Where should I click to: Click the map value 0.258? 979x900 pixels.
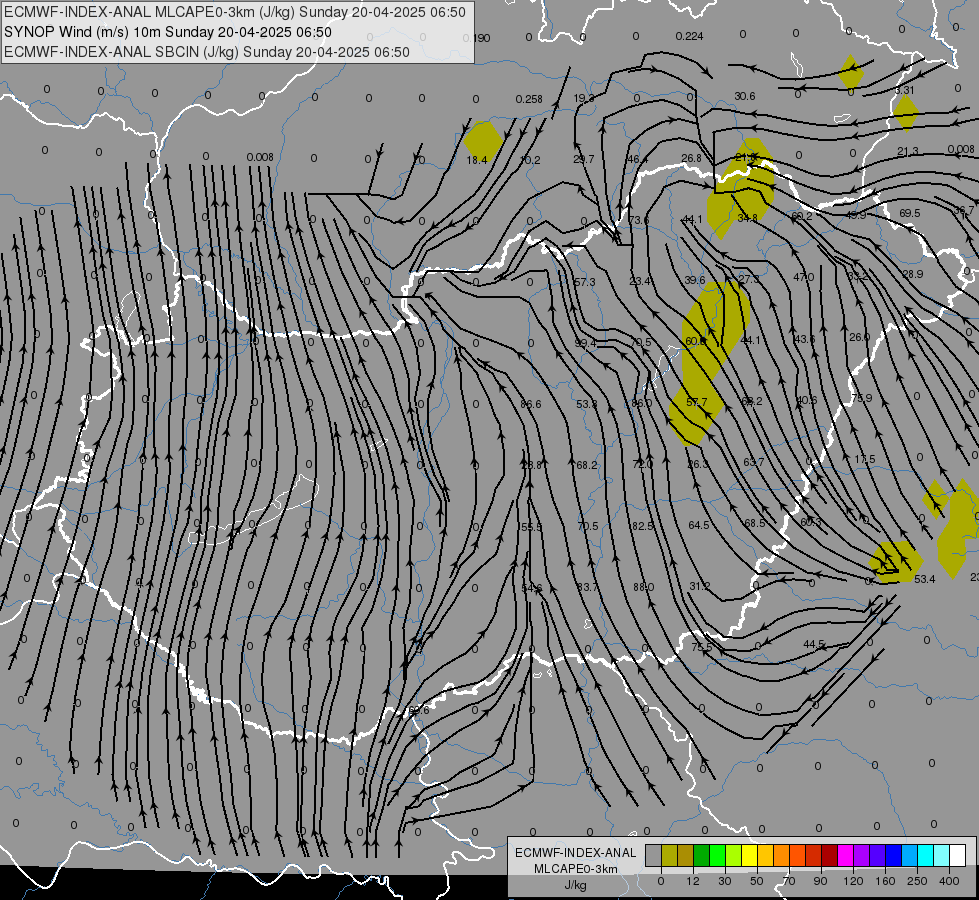click(x=529, y=99)
